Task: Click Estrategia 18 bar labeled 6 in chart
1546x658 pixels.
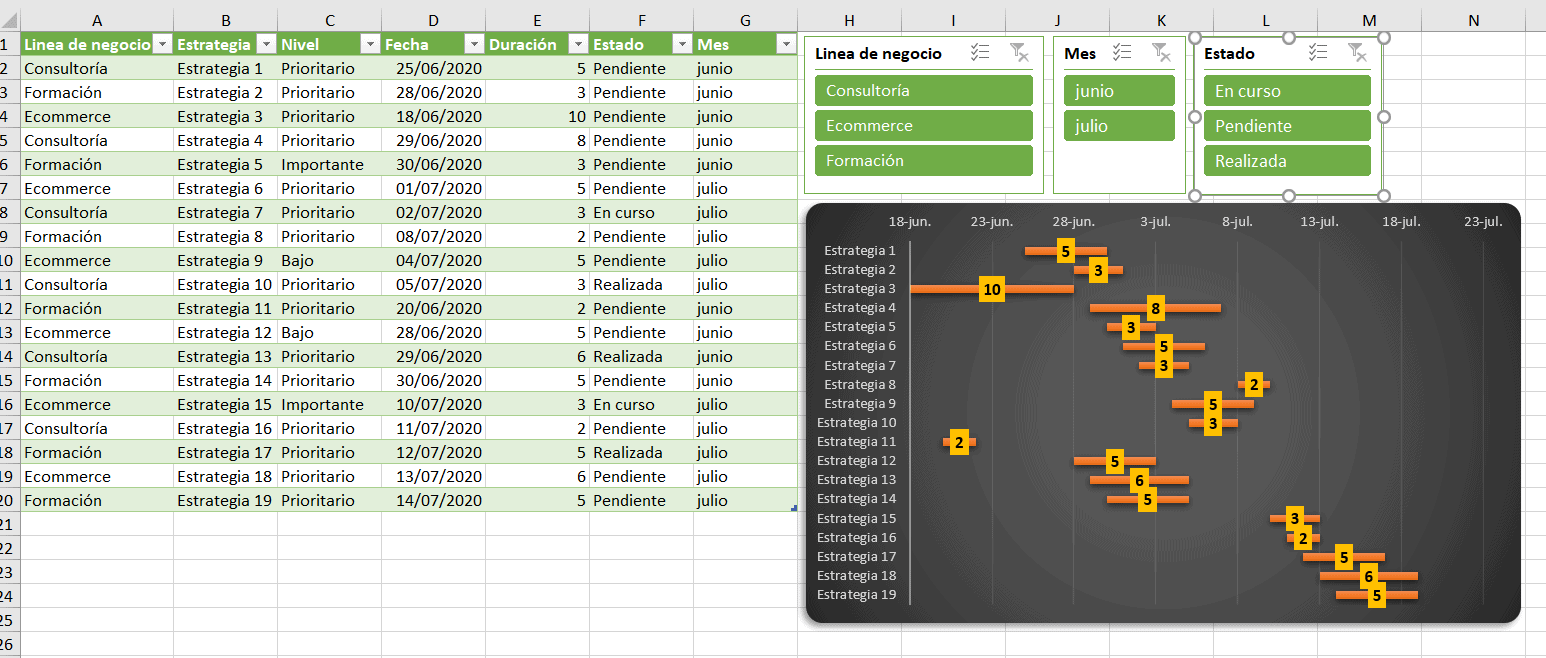Action: pos(1368,576)
